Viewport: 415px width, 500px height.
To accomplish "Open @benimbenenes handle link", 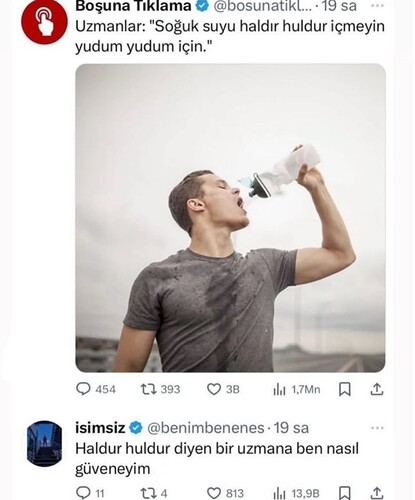I will (x=205, y=428).
